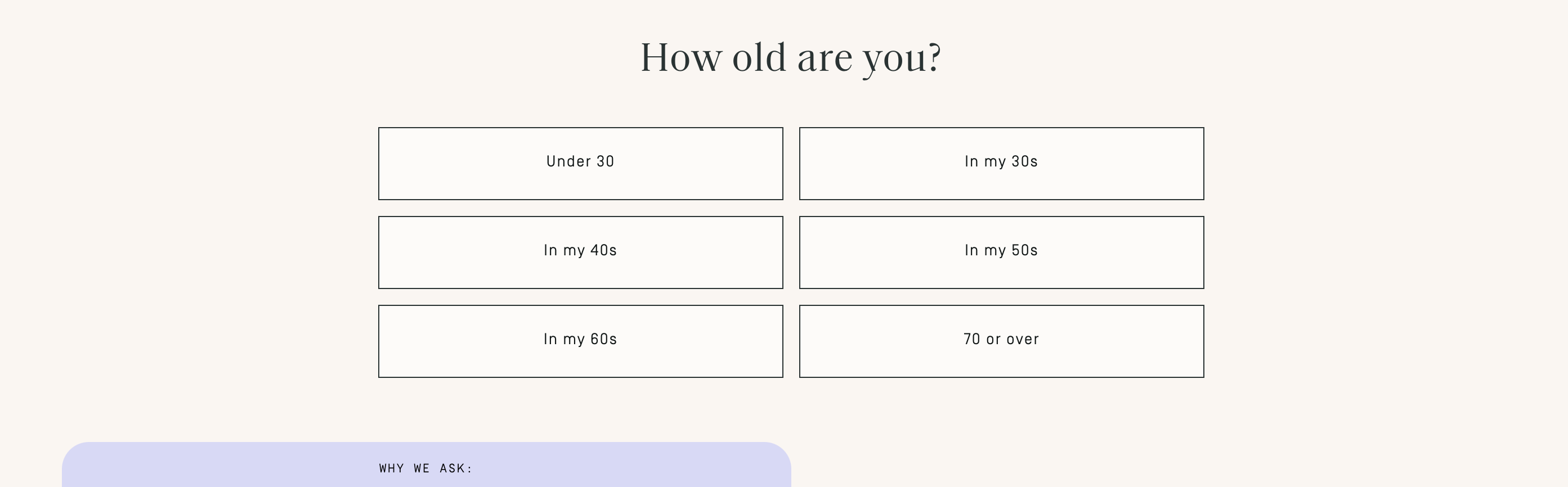Select the "Under 30" age option
This screenshot has height=487, width=1568.
(580, 163)
